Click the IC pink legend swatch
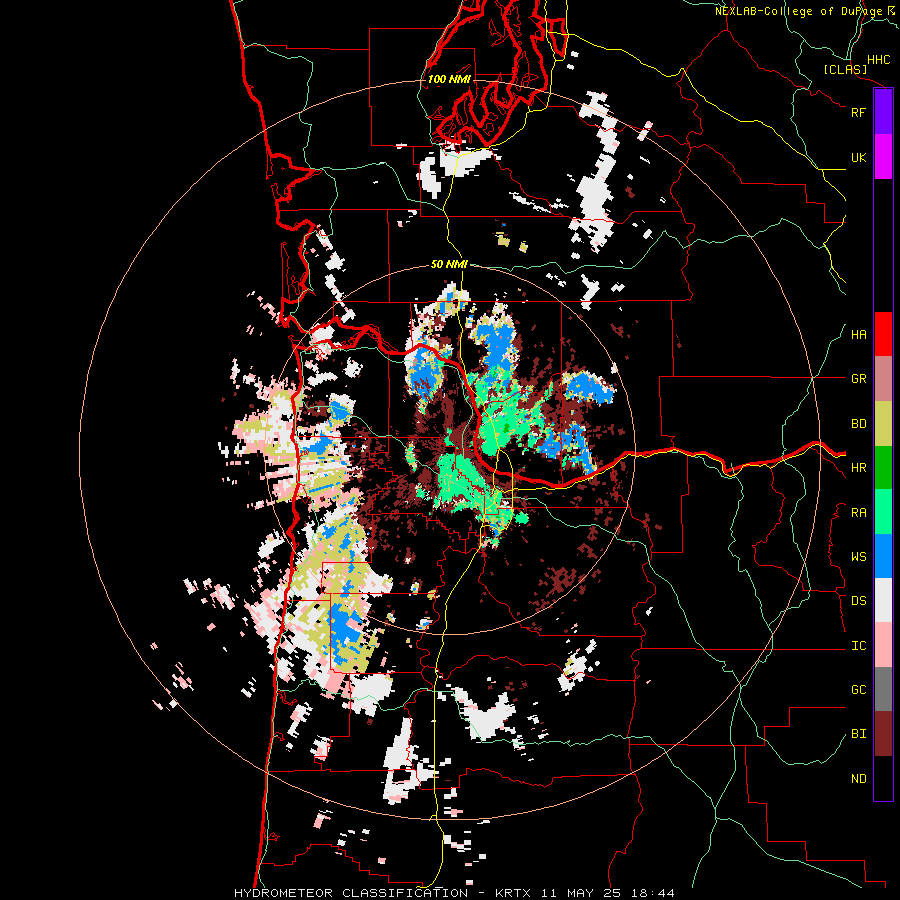 pyautogui.click(x=883, y=645)
